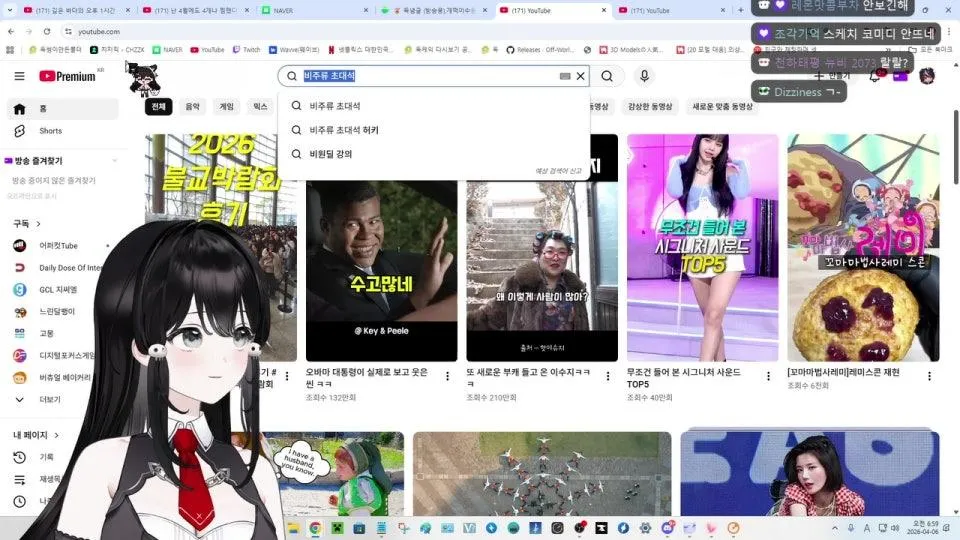Select the 게임 filter chip

[227, 107]
